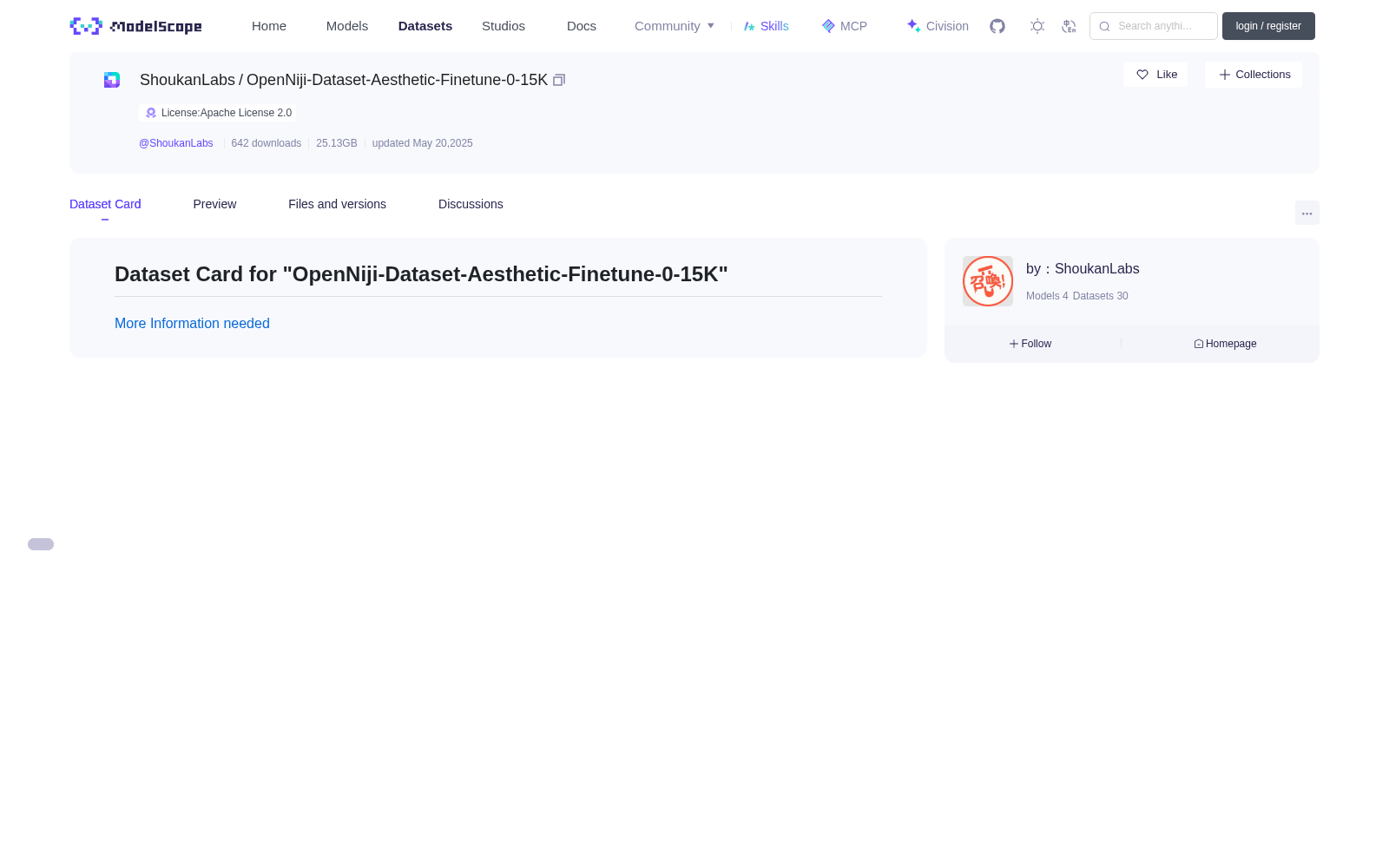Image resolution: width=1389 pixels, height=868 pixels.
Task: Copy dataset name with the copy icon
Action: (x=559, y=80)
